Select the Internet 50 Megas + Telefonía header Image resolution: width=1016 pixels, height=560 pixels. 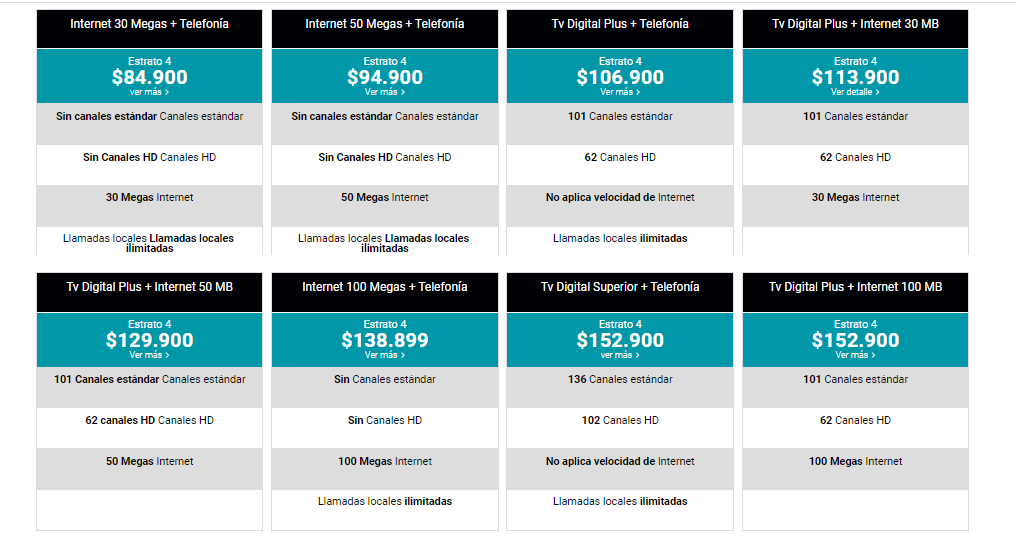coord(385,29)
